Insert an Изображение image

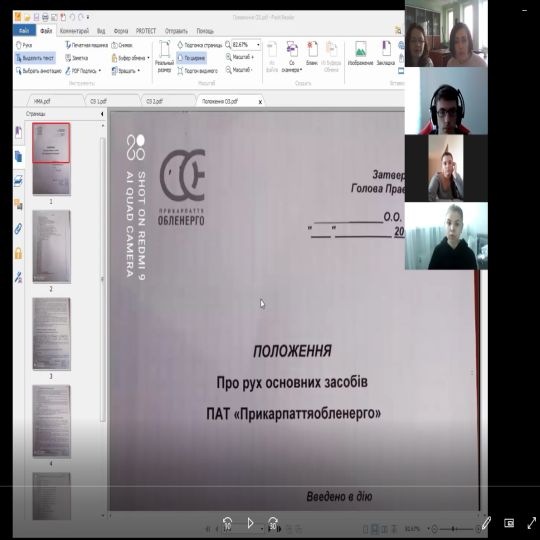(361, 54)
